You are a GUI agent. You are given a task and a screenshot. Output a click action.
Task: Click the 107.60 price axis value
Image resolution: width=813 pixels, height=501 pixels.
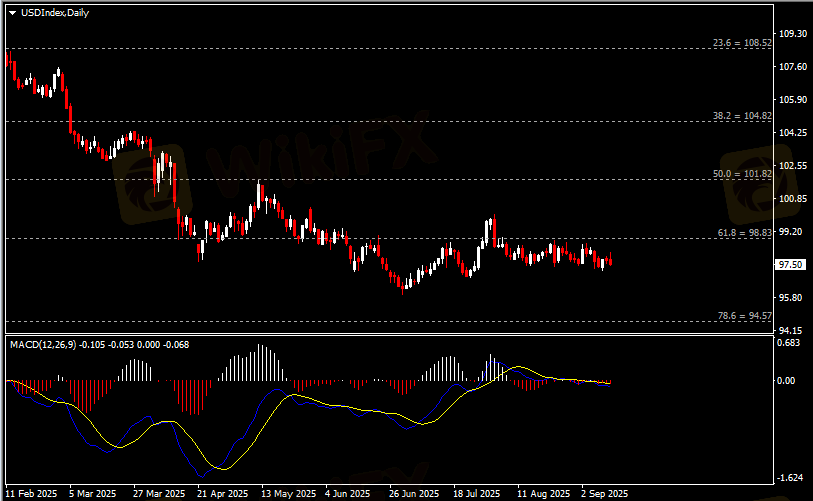click(x=793, y=67)
